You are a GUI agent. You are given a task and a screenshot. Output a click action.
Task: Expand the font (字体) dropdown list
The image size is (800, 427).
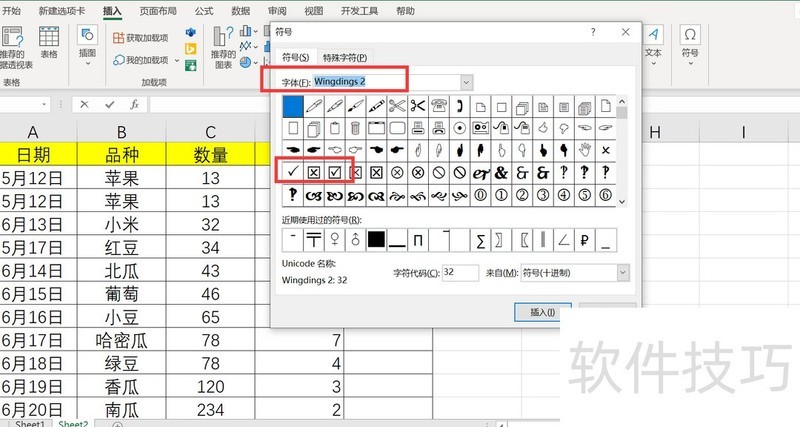click(466, 81)
